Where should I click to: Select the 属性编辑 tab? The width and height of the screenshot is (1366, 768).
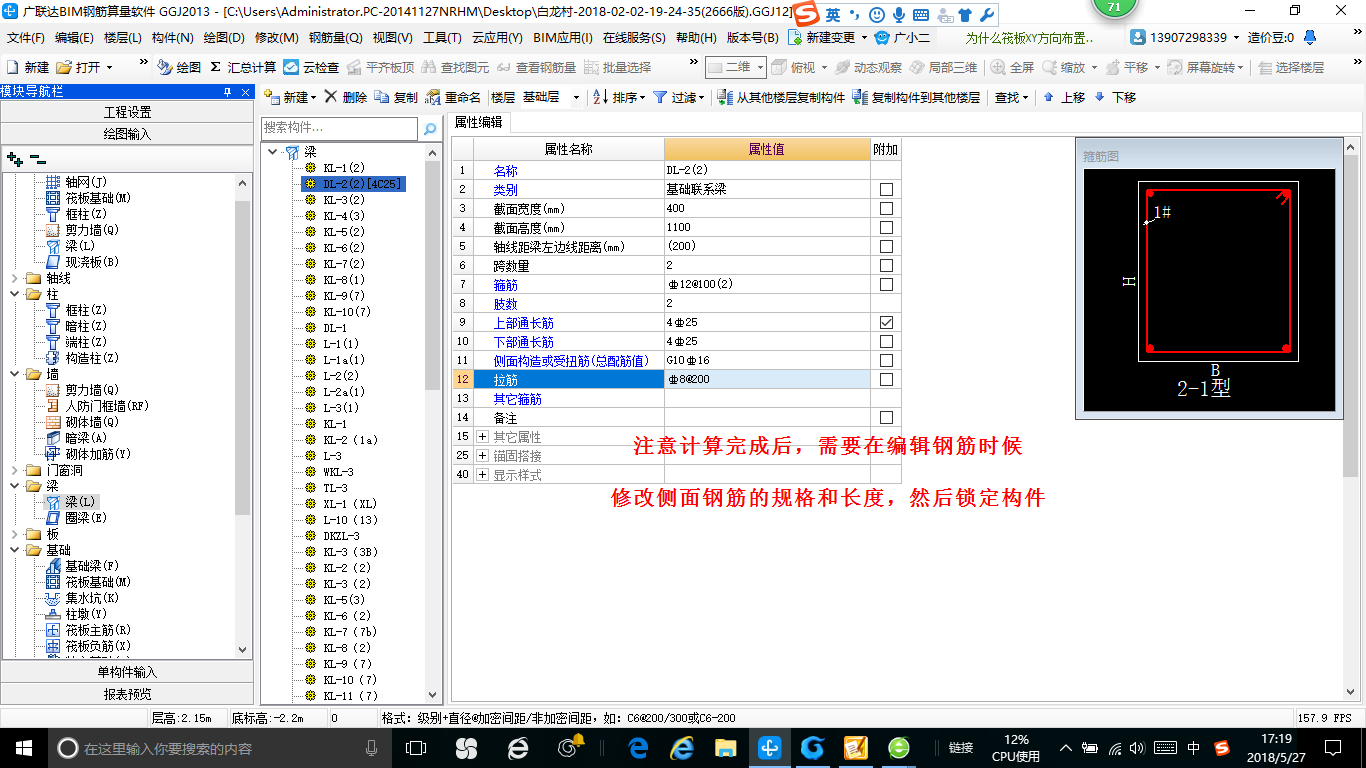(x=478, y=122)
